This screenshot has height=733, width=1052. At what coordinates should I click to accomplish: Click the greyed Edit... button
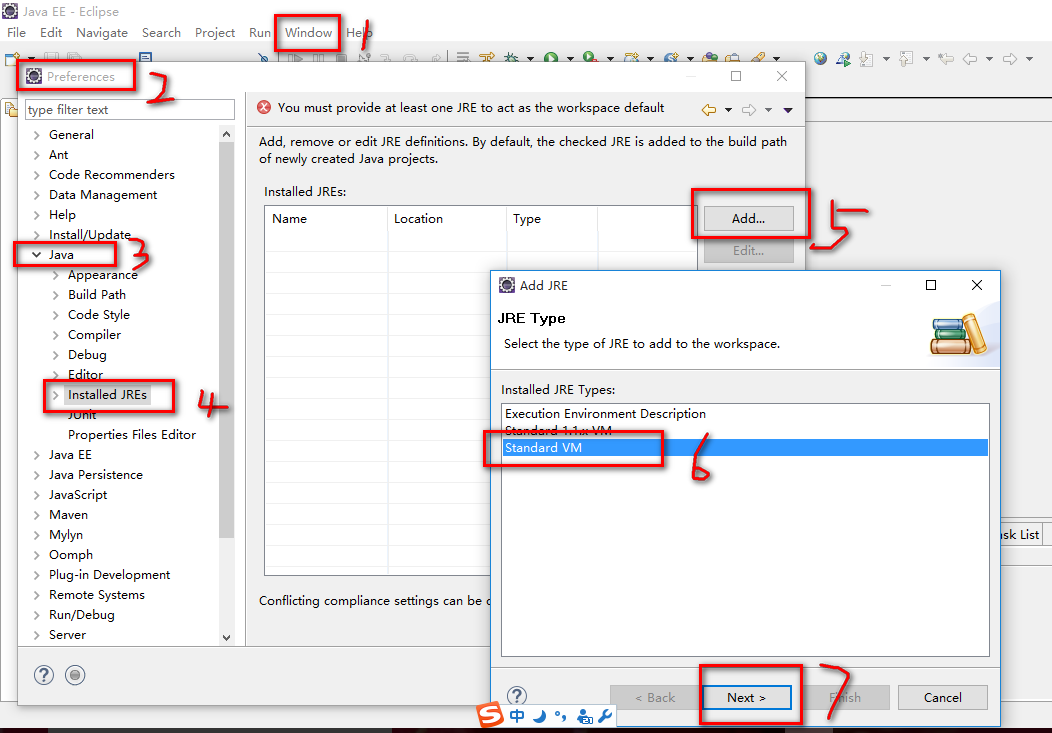748,250
